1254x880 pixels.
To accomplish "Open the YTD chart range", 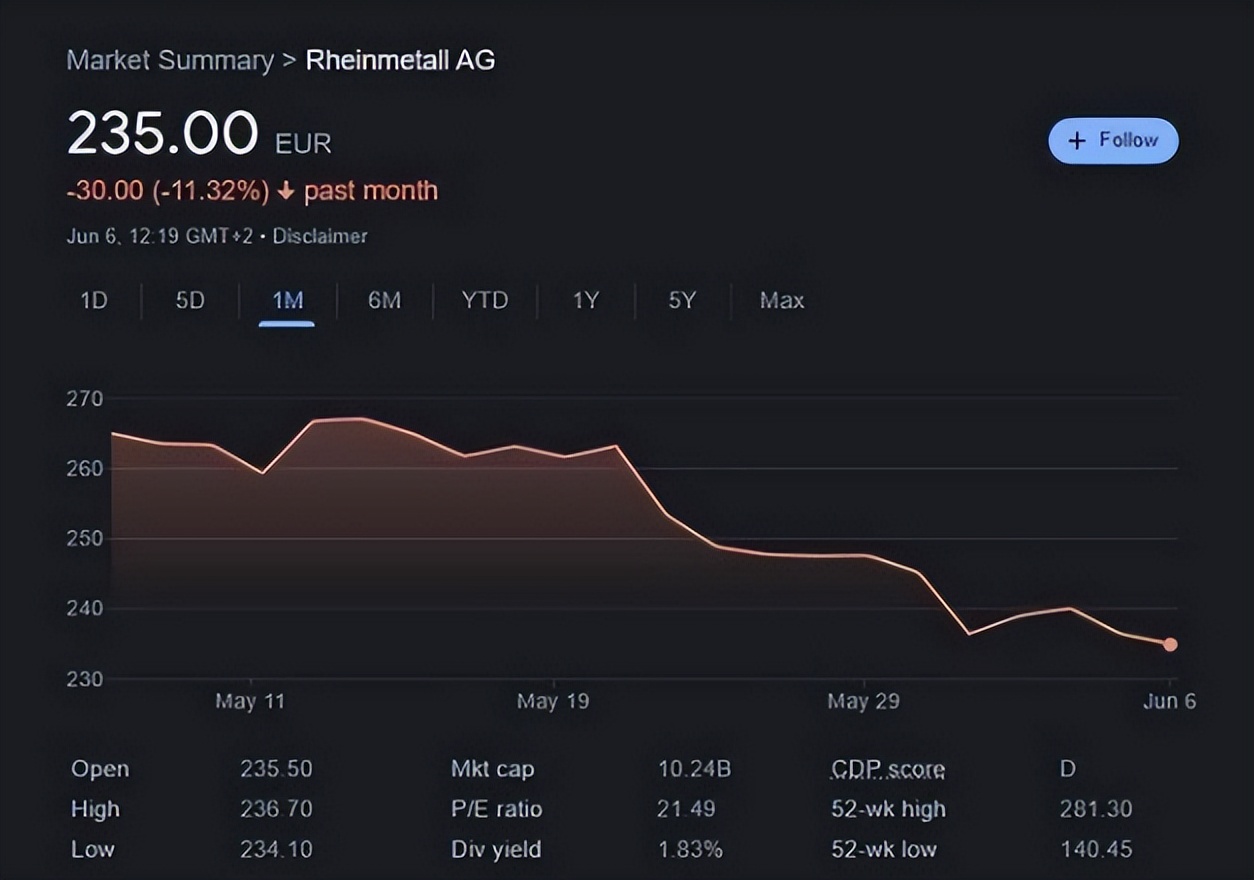I will click(x=485, y=300).
